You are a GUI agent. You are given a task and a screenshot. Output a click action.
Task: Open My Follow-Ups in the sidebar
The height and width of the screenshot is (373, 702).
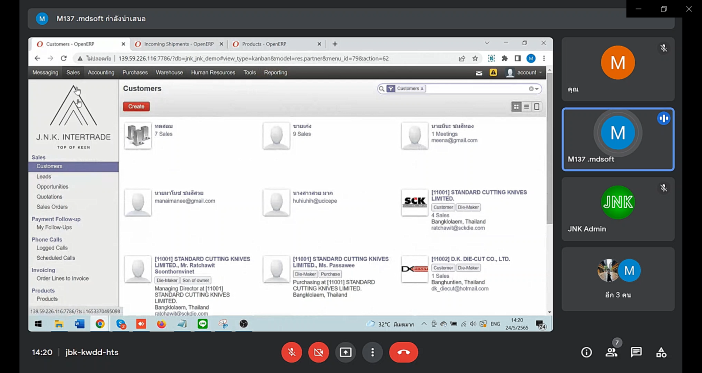click(x=54, y=227)
